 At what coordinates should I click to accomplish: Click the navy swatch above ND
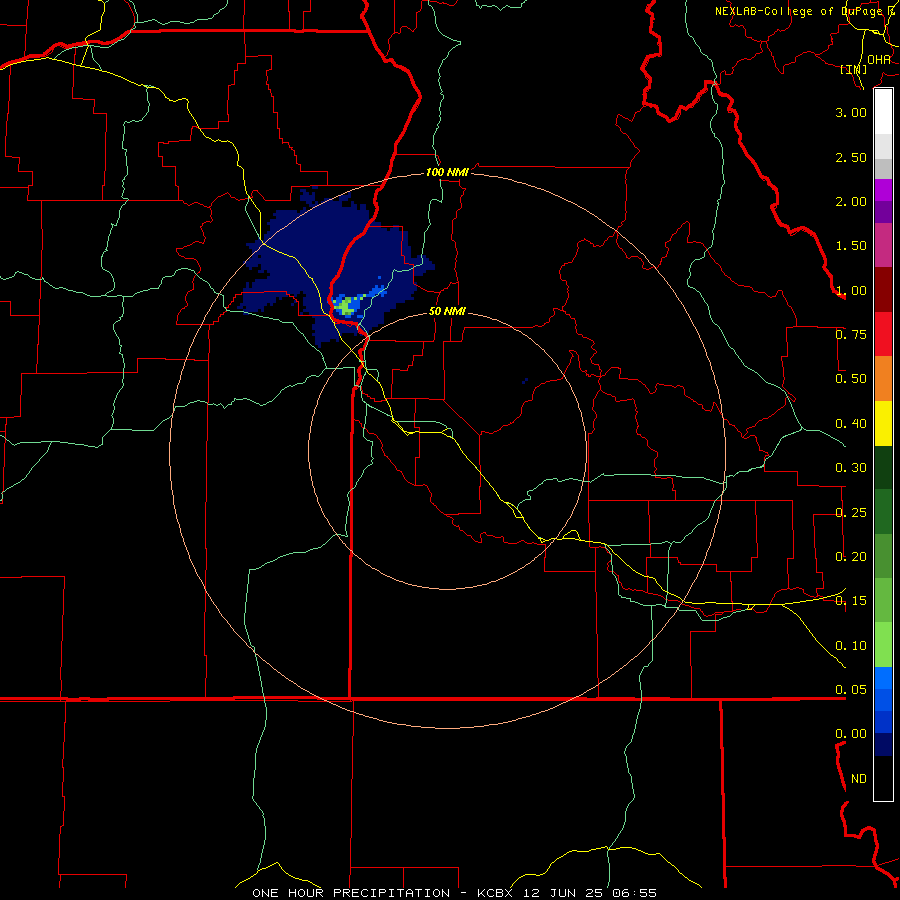[x=883, y=744]
